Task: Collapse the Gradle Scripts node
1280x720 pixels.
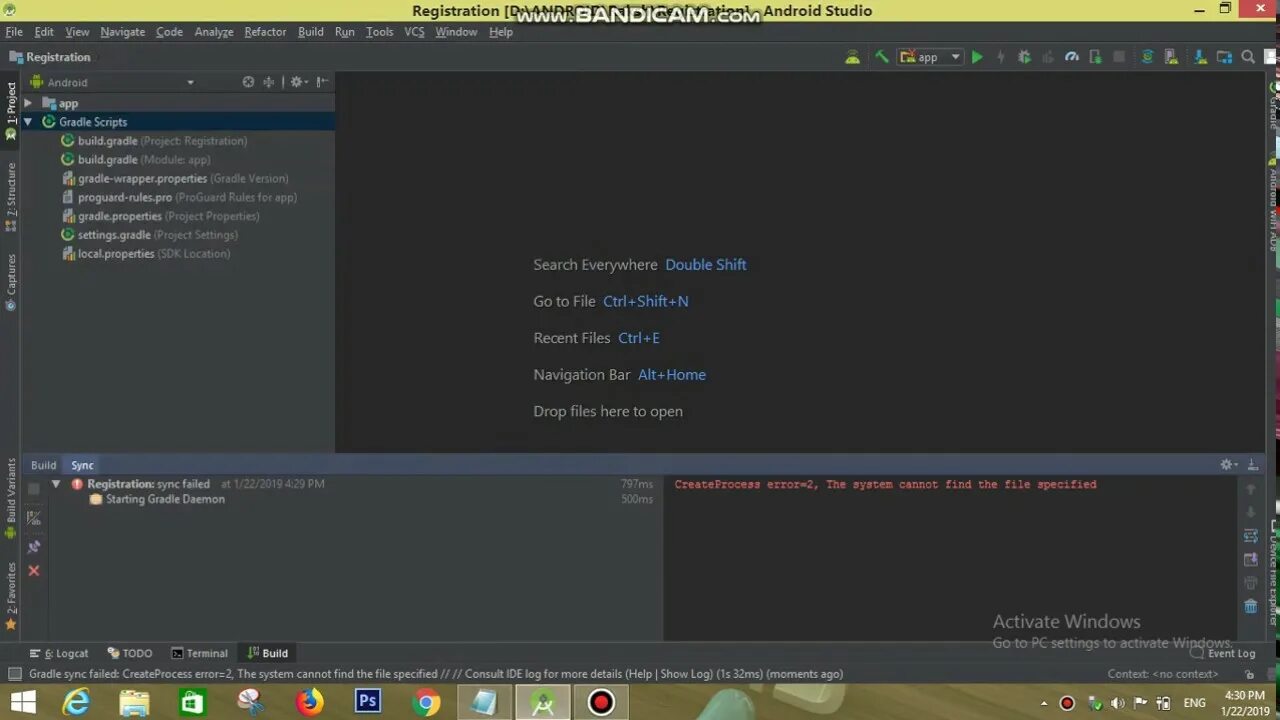Action: click(28, 122)
